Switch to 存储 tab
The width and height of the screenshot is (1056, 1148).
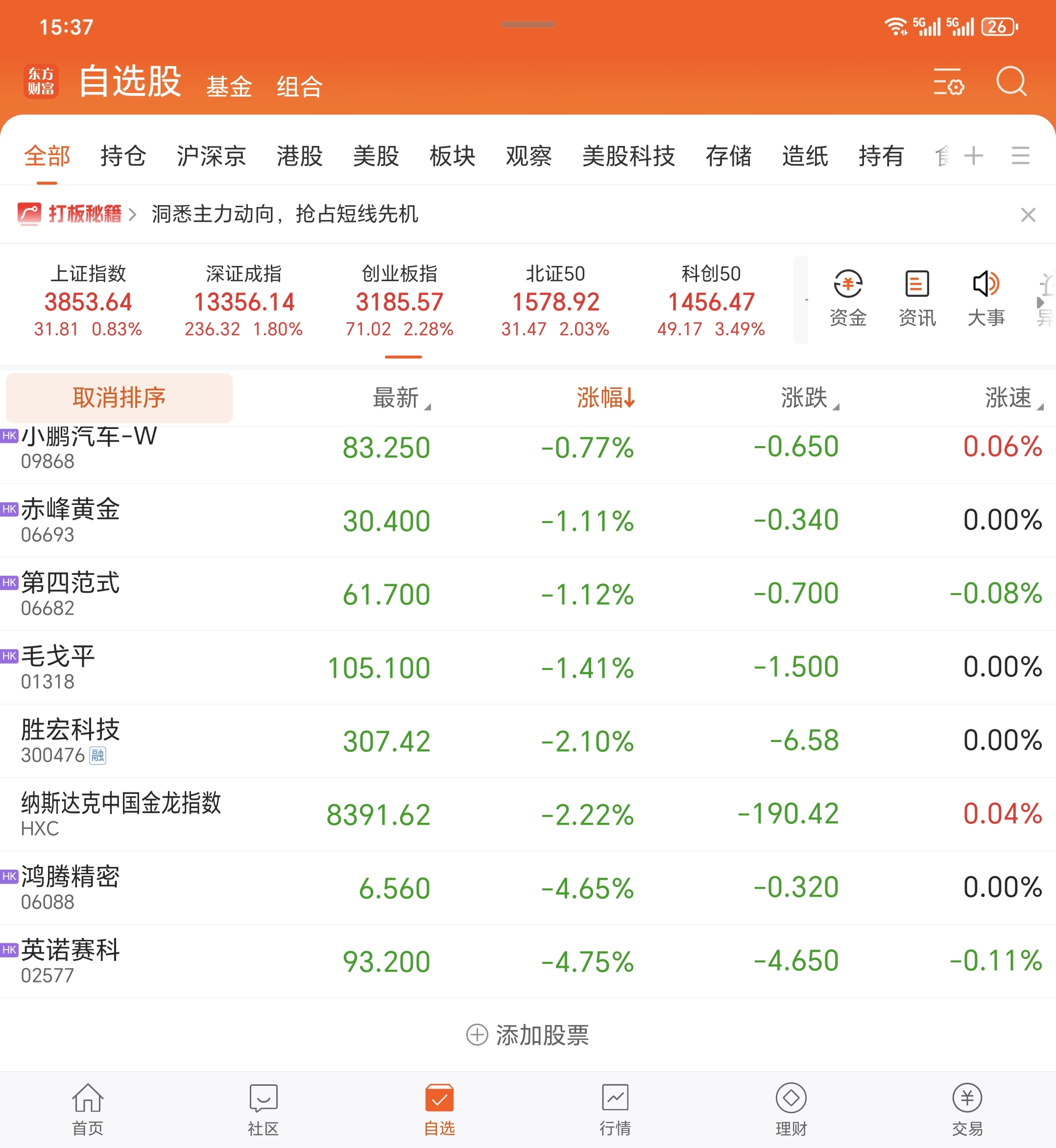click(729, 156)
